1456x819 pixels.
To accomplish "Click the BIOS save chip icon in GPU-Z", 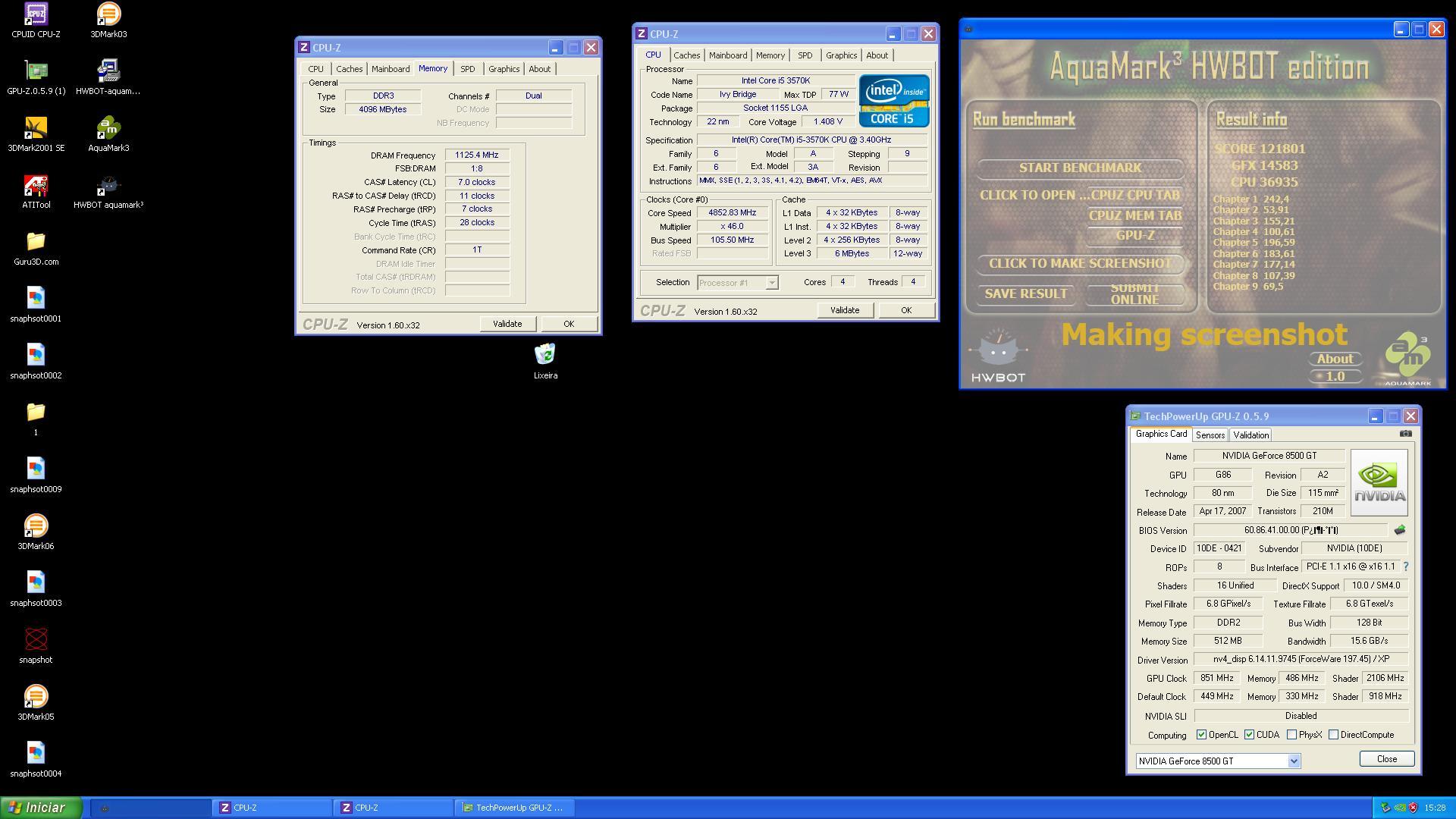I will 1399,530.
